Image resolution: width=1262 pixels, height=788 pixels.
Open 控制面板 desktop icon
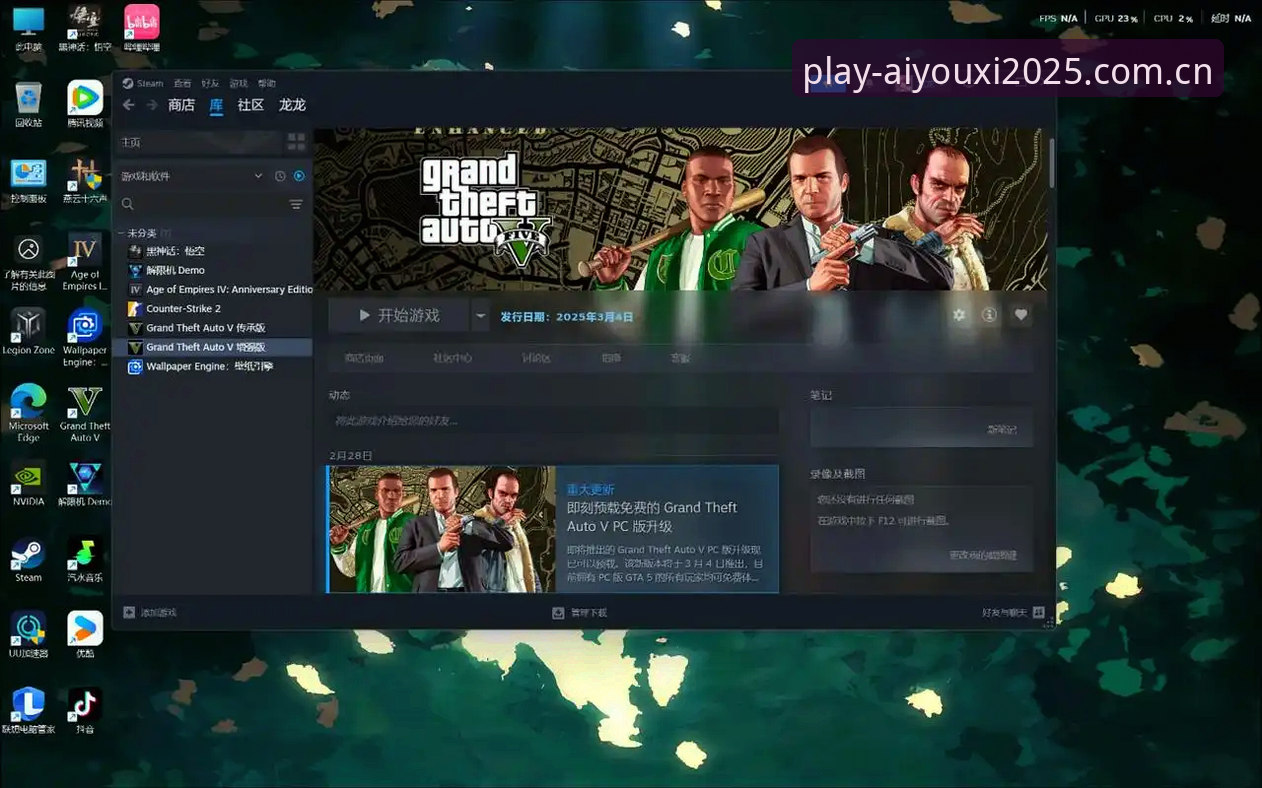coord(28,181)
